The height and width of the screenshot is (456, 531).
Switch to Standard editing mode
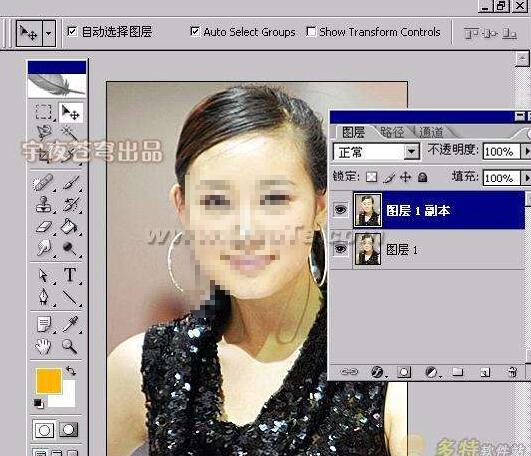(44, 430)
